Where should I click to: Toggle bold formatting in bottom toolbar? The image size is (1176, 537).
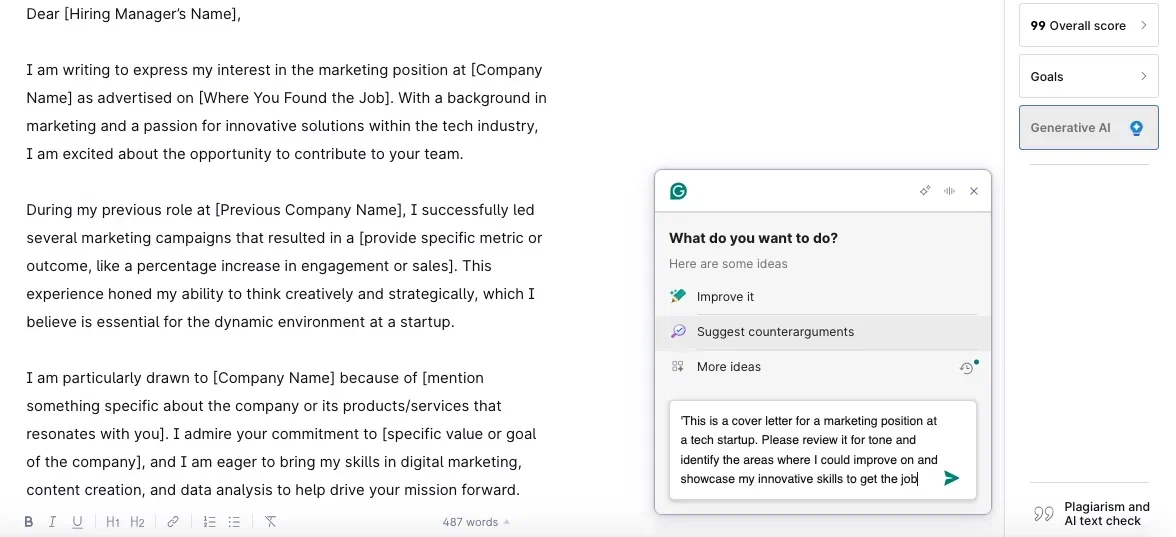pos(28,522)
